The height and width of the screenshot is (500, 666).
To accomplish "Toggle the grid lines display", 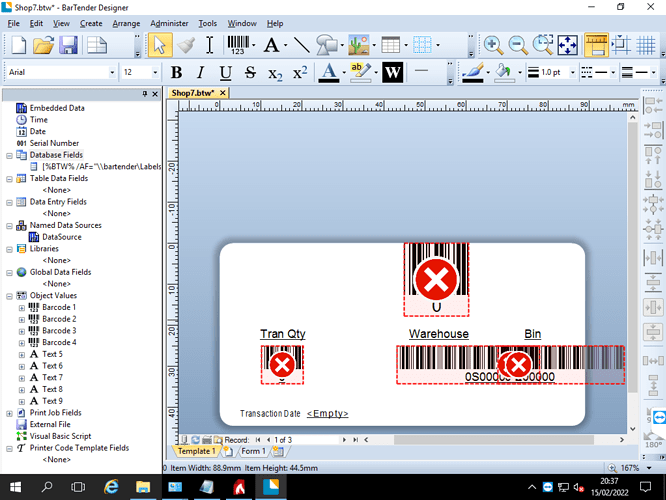I will [x=646, y=45].
